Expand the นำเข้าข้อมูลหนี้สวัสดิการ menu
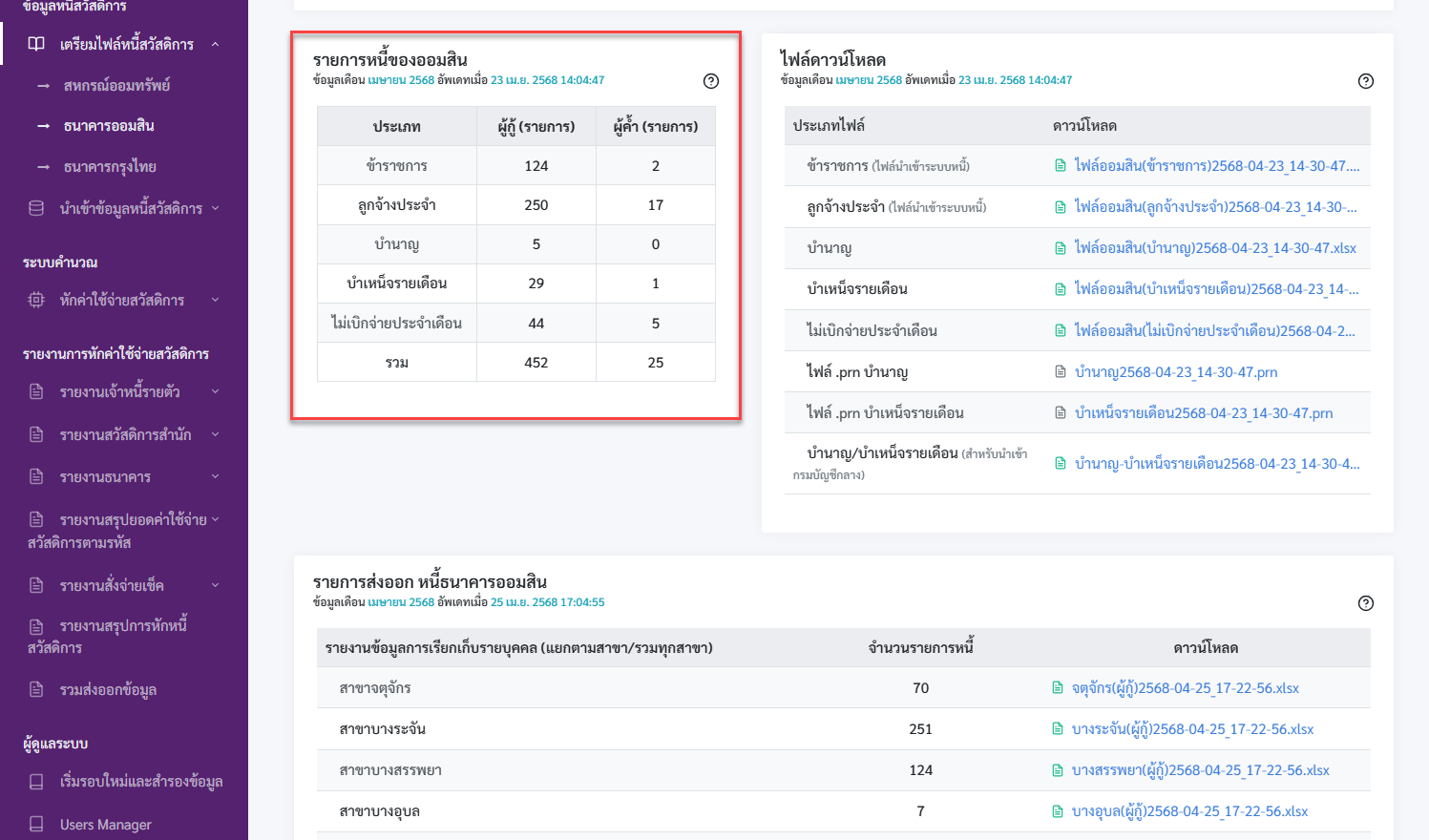Screen dimensions: 1429x840 click(x=215, y=208)
